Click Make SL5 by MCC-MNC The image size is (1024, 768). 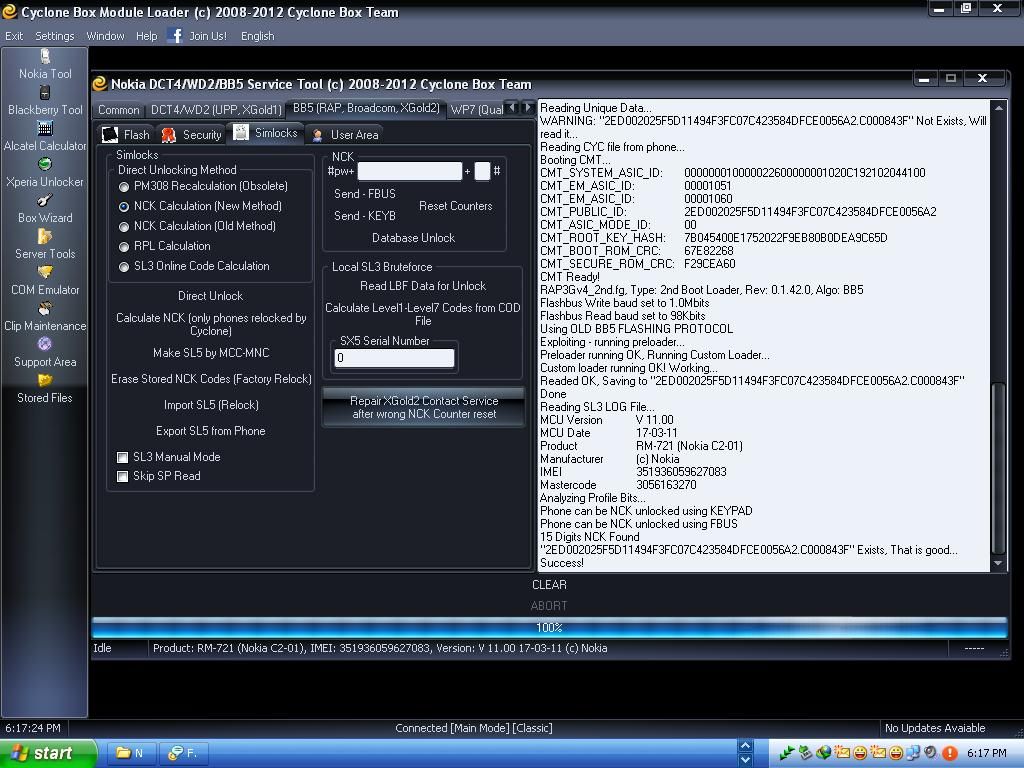coord(211,353)
